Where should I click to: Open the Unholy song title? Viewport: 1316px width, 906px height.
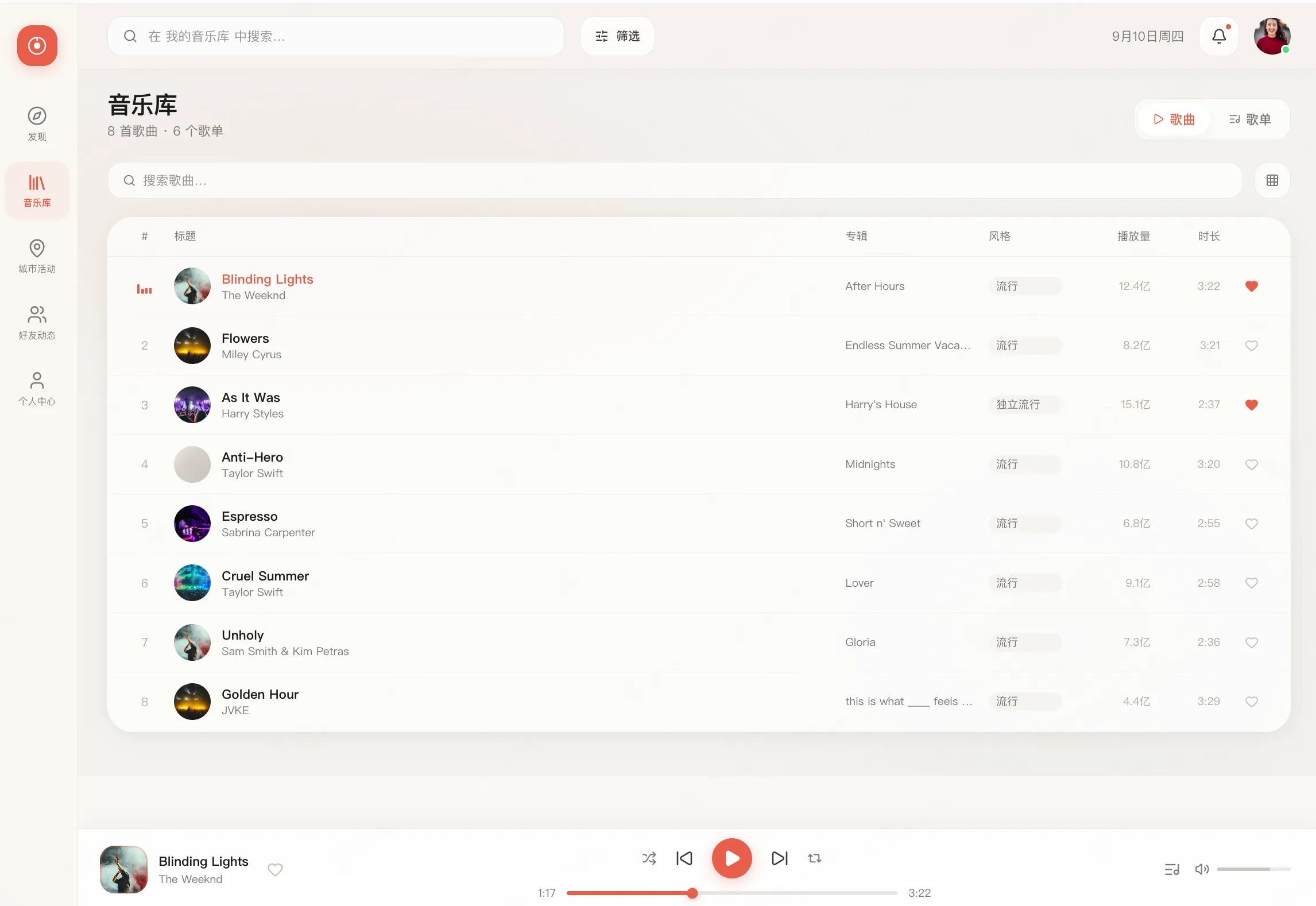point(242,635)
